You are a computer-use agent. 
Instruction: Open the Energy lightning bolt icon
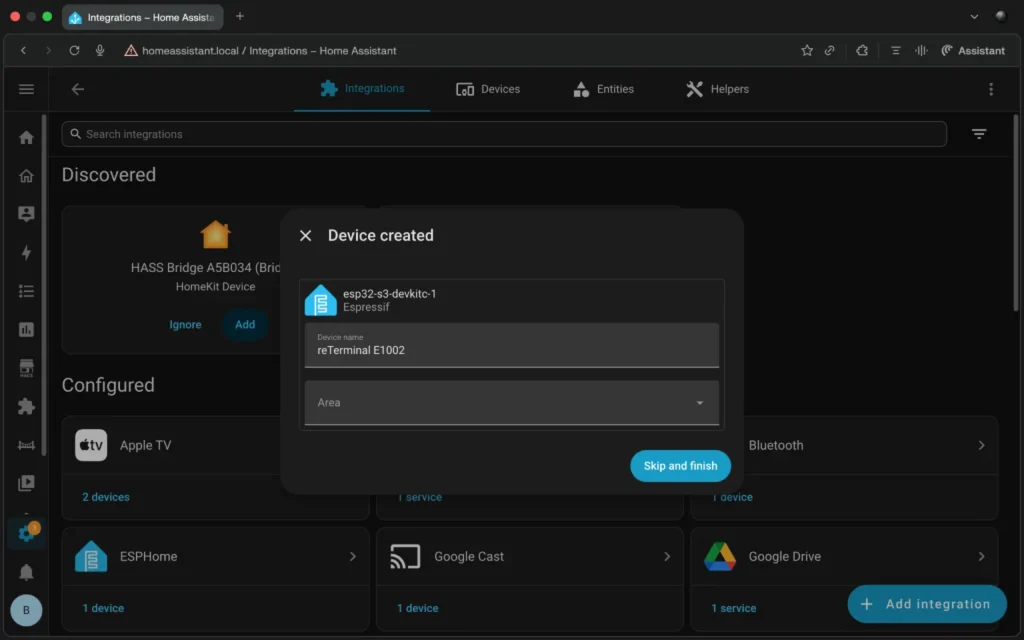[26, 253]
